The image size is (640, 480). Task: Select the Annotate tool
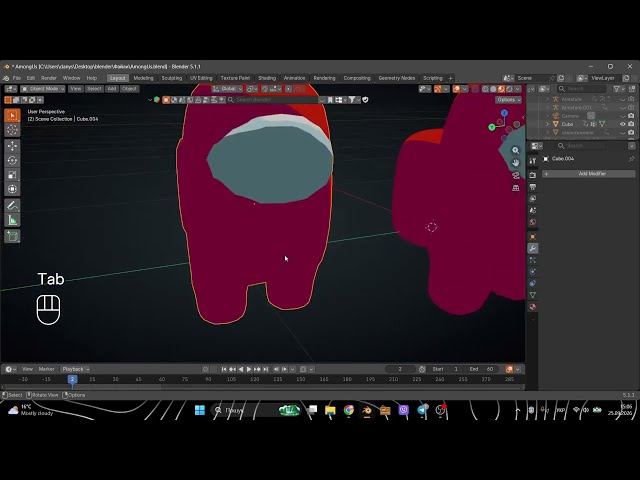12,205
